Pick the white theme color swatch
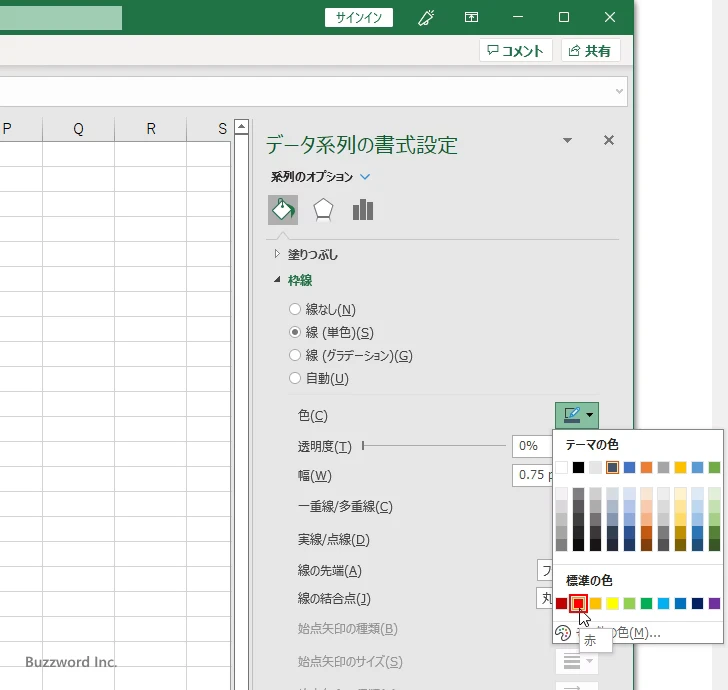This screenshot has width=728, height=690. pyautogui.click(x=561, y=467)
